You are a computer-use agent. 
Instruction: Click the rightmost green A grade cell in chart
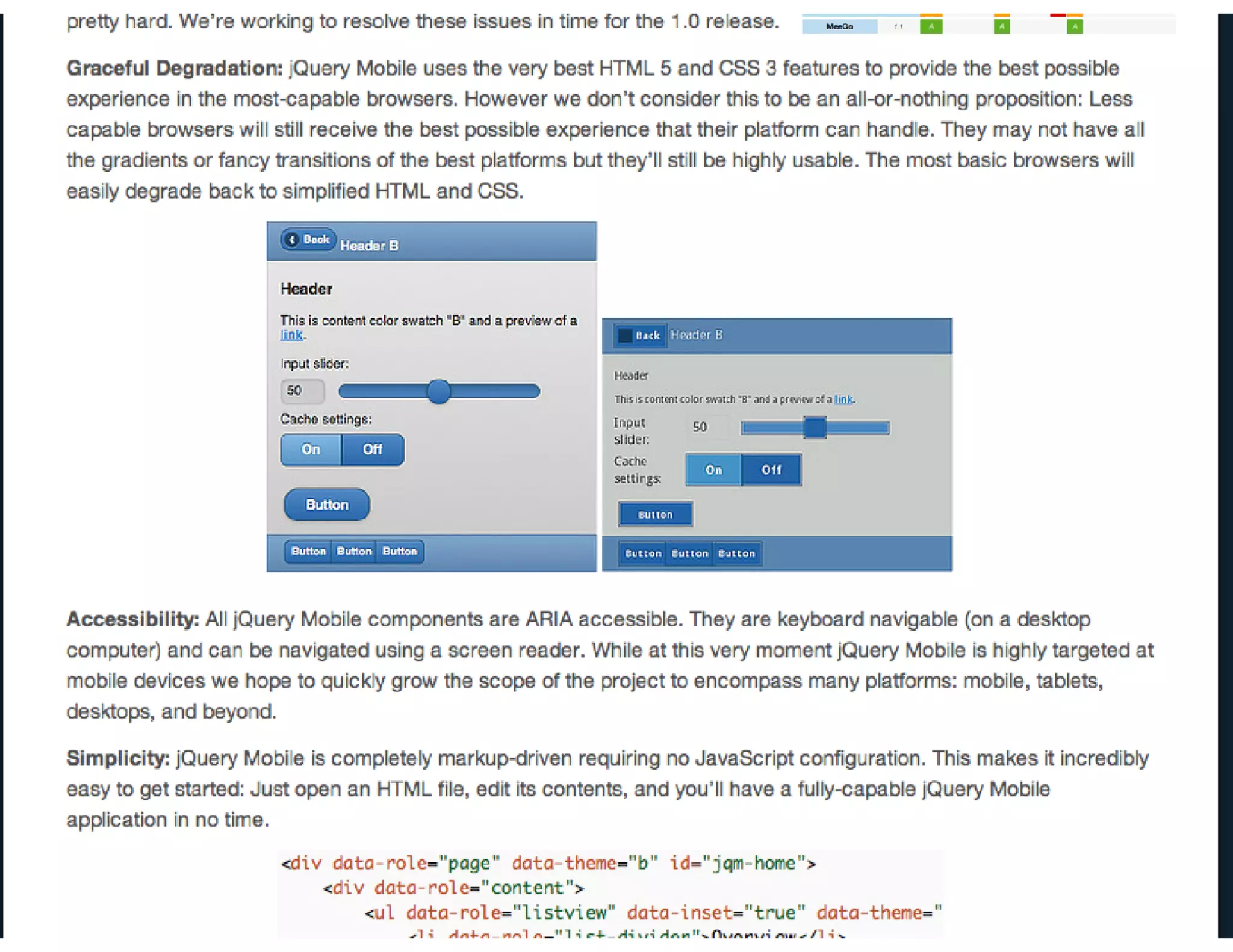pos(1075,26)
